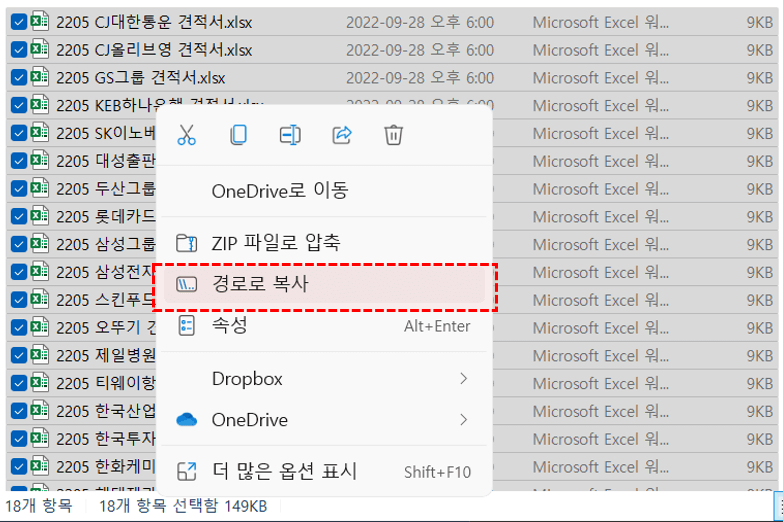Image resolution: width=783 pixels, height=522 pixels.
Task: Uncheck the 롯데카드 file checkbox
Action: point(18,217)
